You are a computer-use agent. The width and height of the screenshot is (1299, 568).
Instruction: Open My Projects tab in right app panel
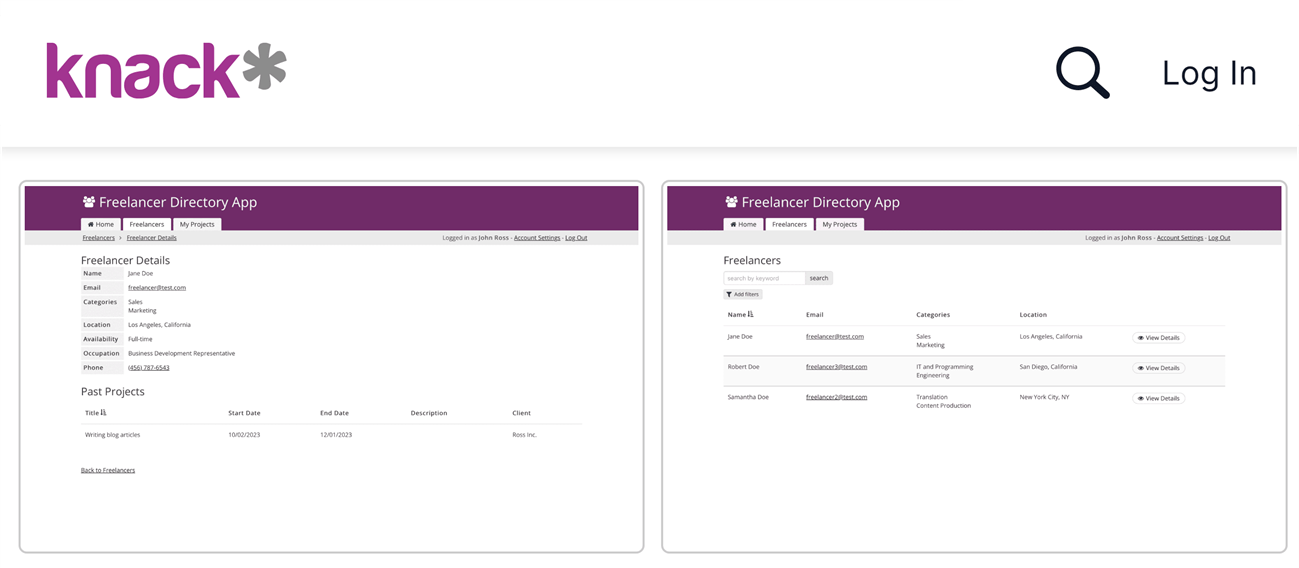pos(840,224)
